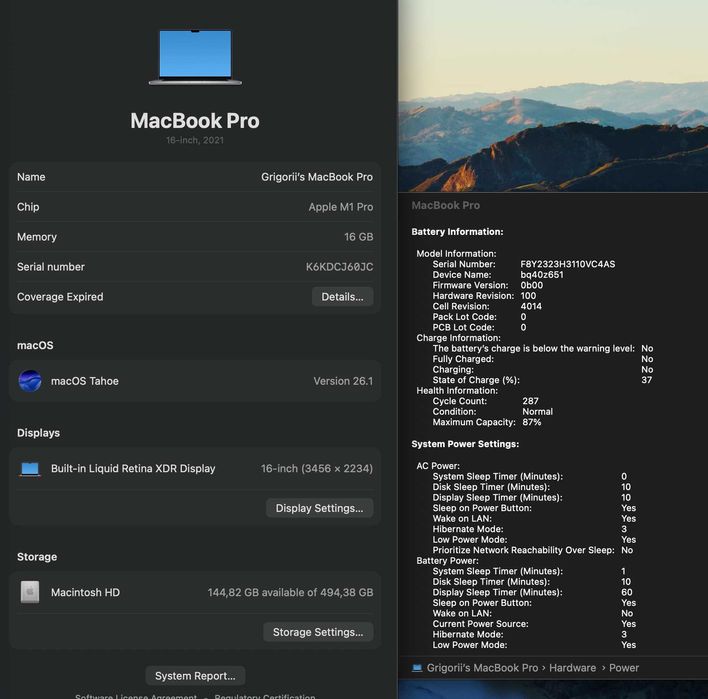Click the memory value 16 GB
The height and width of the screenshot is (699, 708).
[x=359, y=237]
